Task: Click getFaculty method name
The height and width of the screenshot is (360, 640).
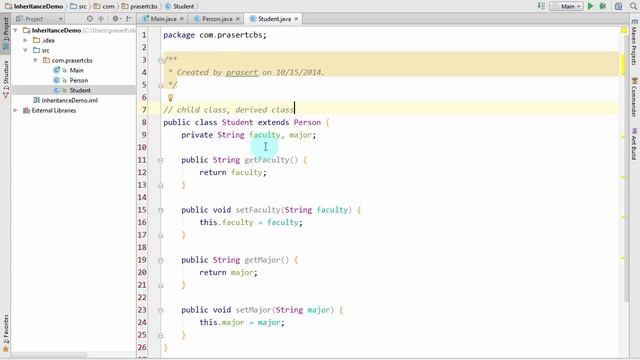Action: click(267, 160)
